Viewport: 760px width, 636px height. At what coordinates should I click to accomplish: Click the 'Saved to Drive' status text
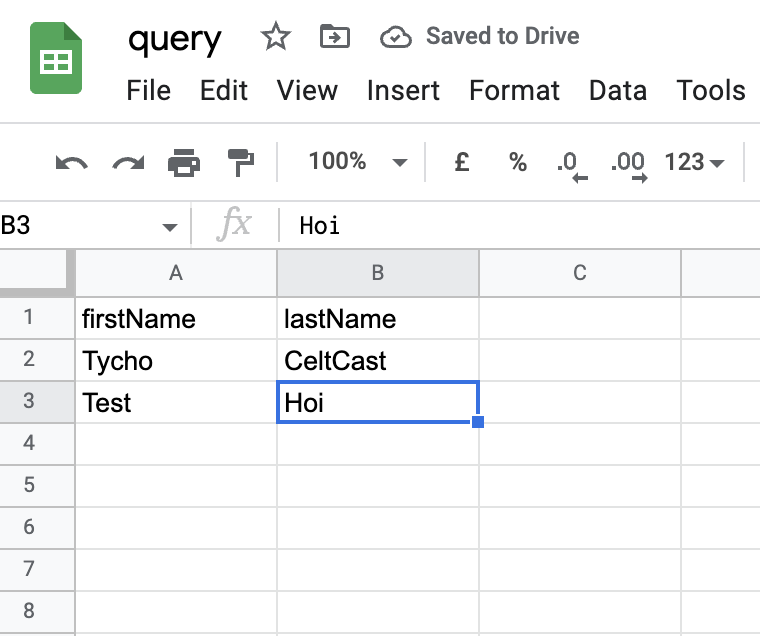coord(503,36)
